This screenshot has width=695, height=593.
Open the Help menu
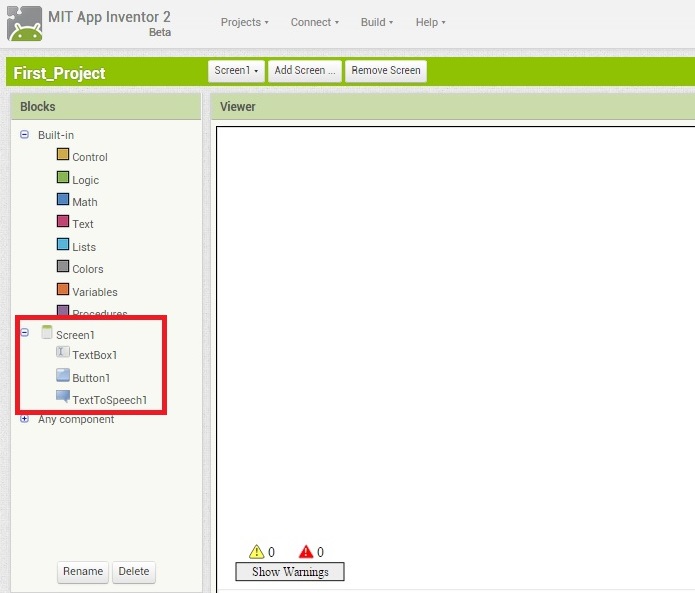(x=430, y=22)
